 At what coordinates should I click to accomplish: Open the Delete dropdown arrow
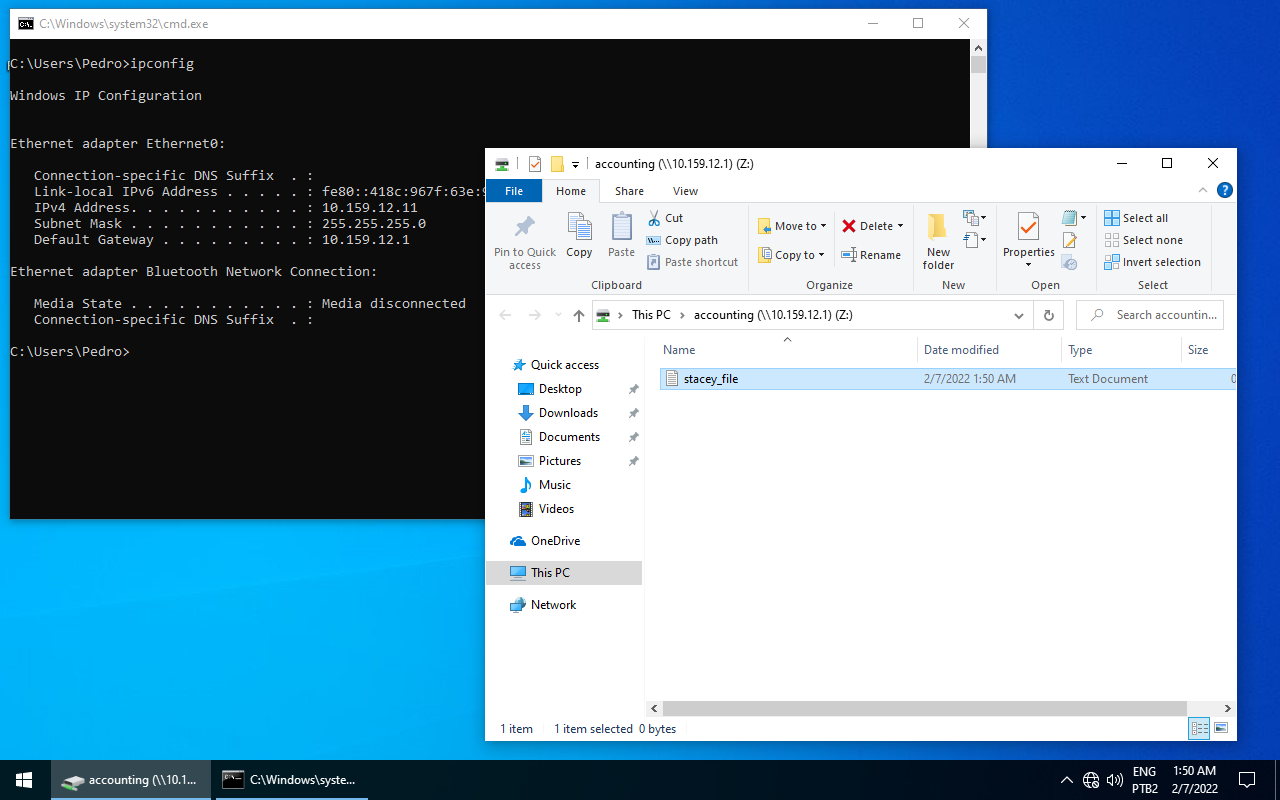coord(900,226)
